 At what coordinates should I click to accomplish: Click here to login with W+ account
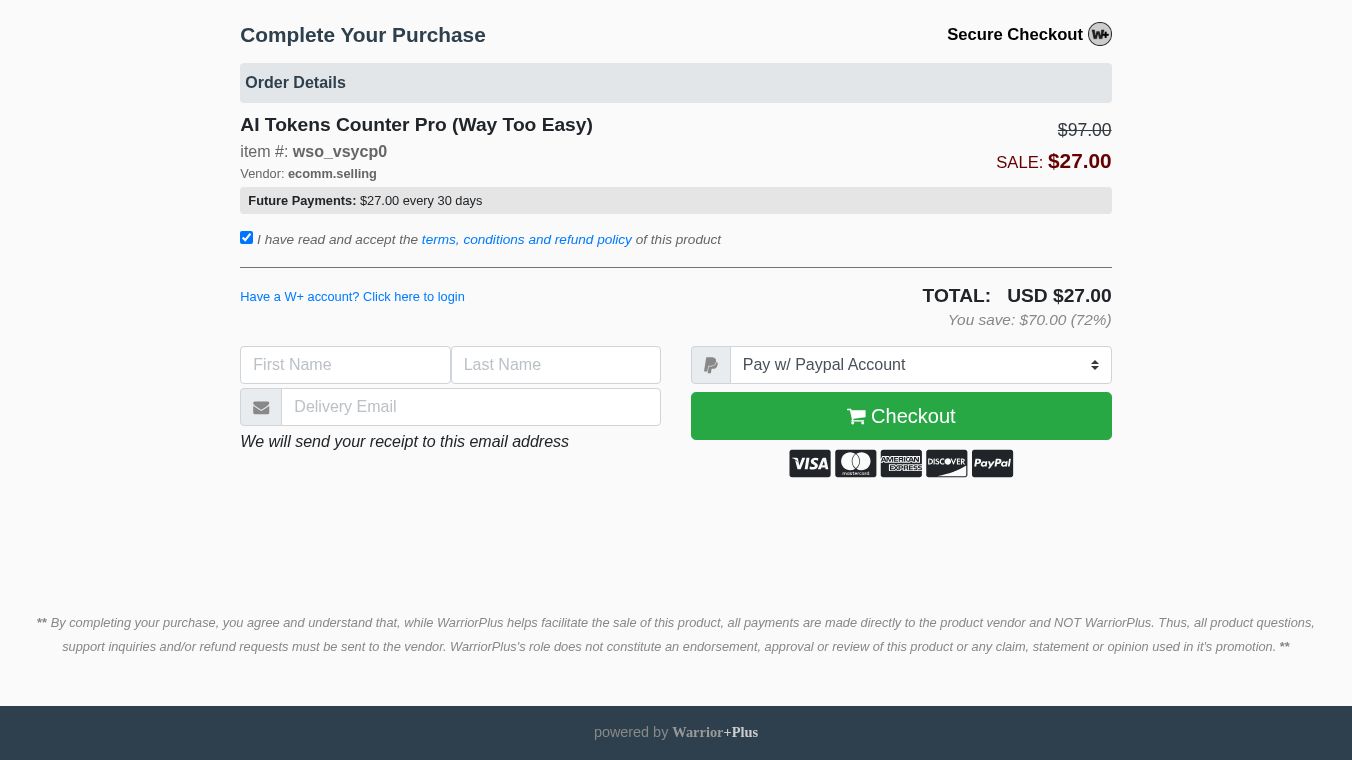click(x=352, y=296)
